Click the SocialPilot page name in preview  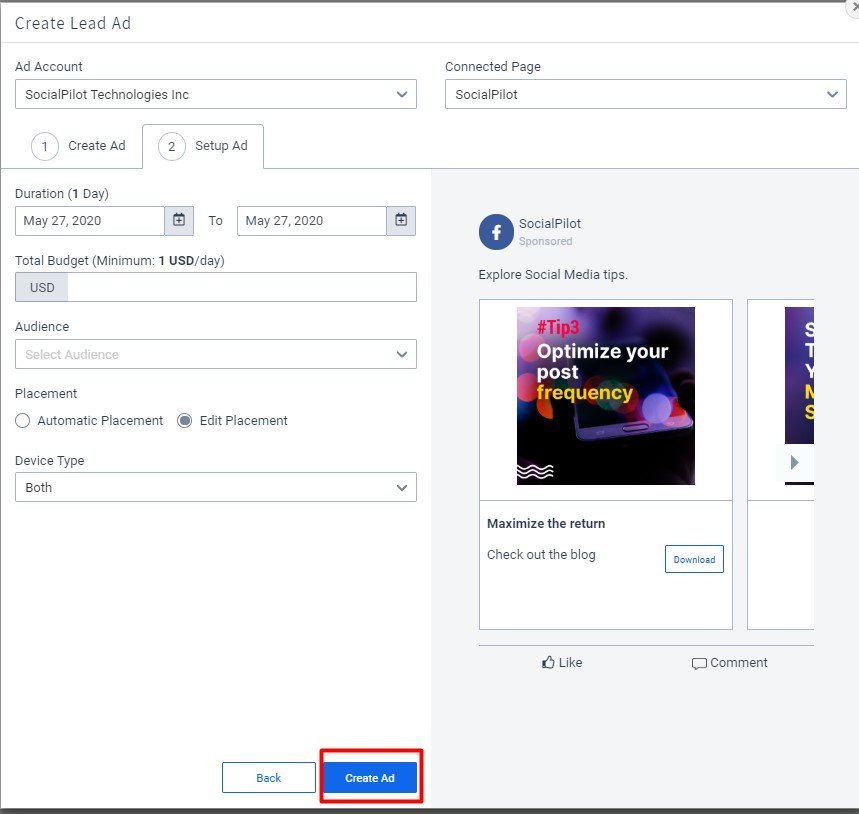(549, 223)
